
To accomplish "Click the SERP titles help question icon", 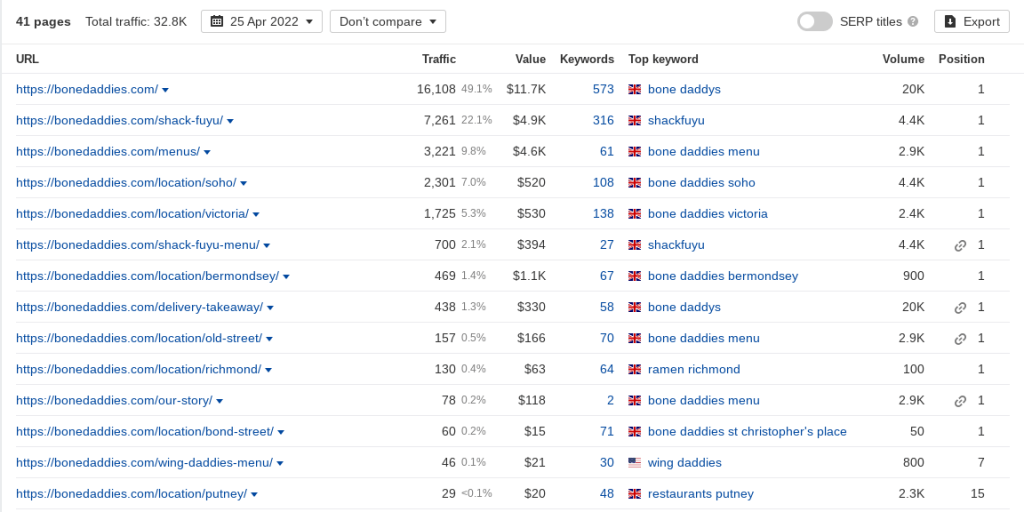I will (913, 22).
